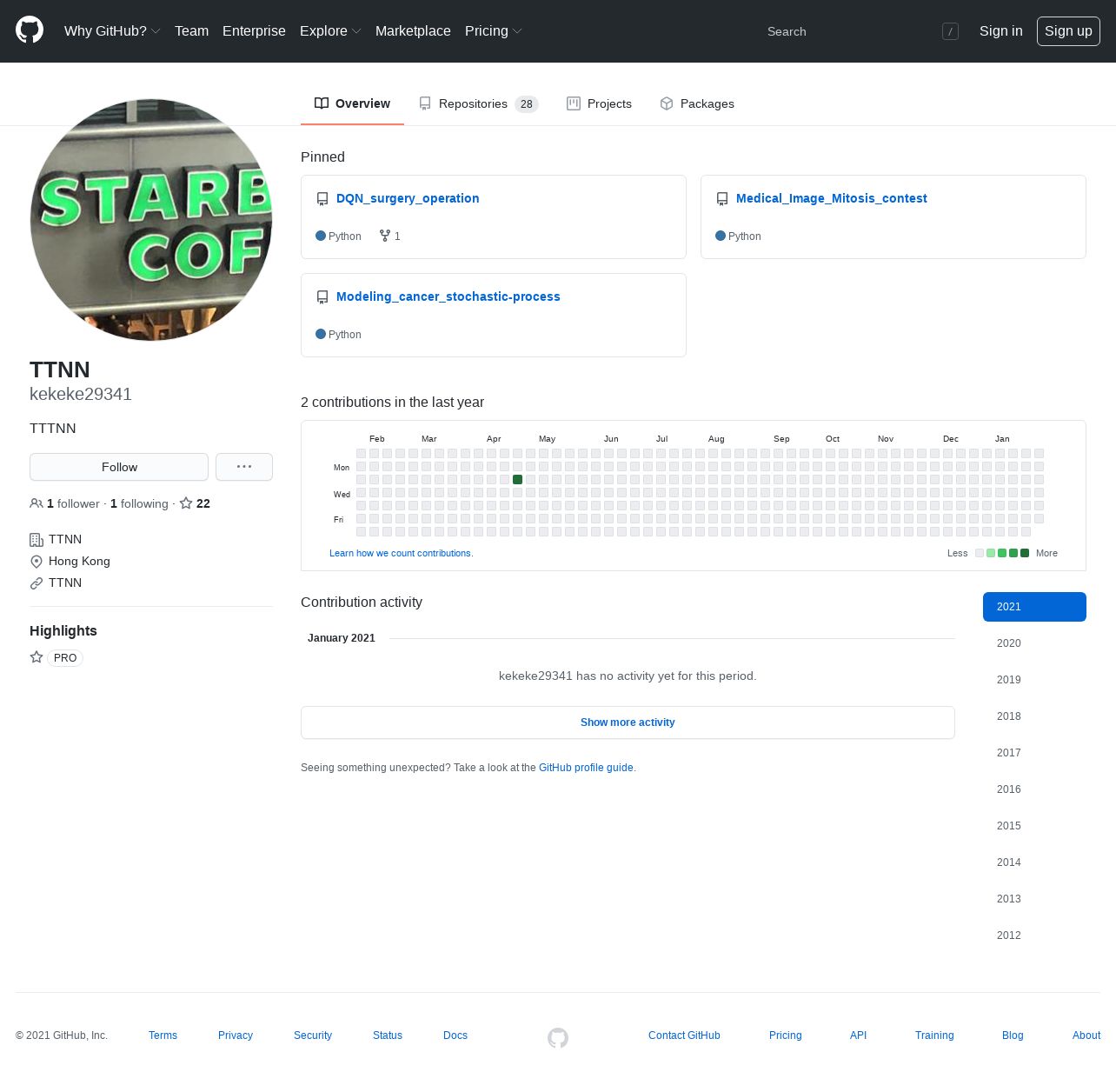Viewport: 1116px width, 1092px height.
Task: Click the Sign in link
Action: coord(1000,30)
